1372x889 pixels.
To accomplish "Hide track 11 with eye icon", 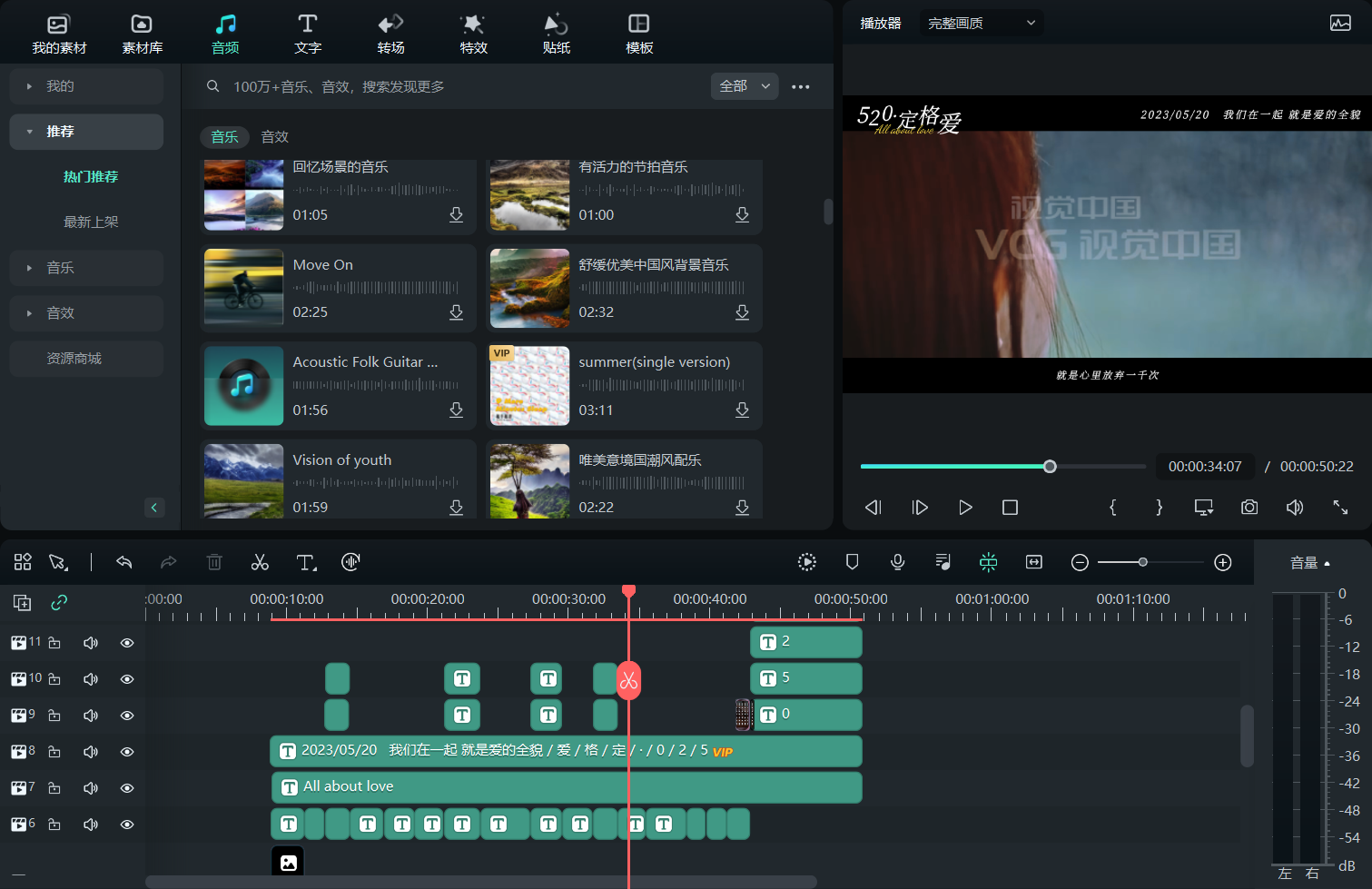I will [127, 643].
